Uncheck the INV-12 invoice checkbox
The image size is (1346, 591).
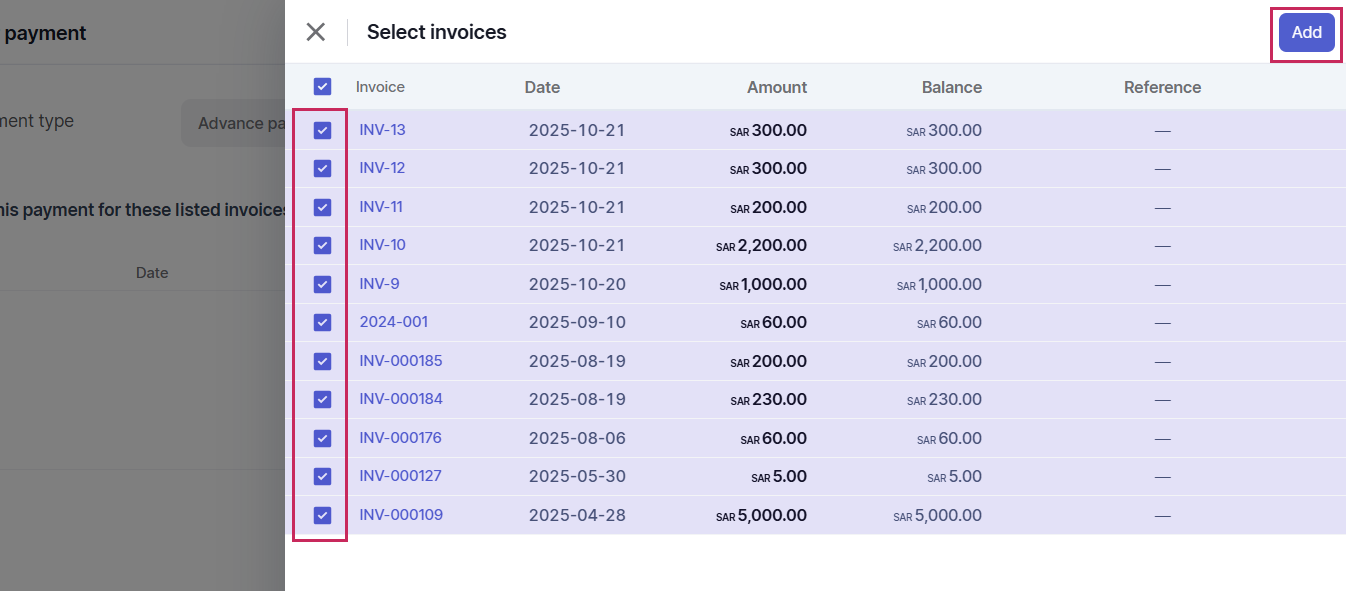322,168
